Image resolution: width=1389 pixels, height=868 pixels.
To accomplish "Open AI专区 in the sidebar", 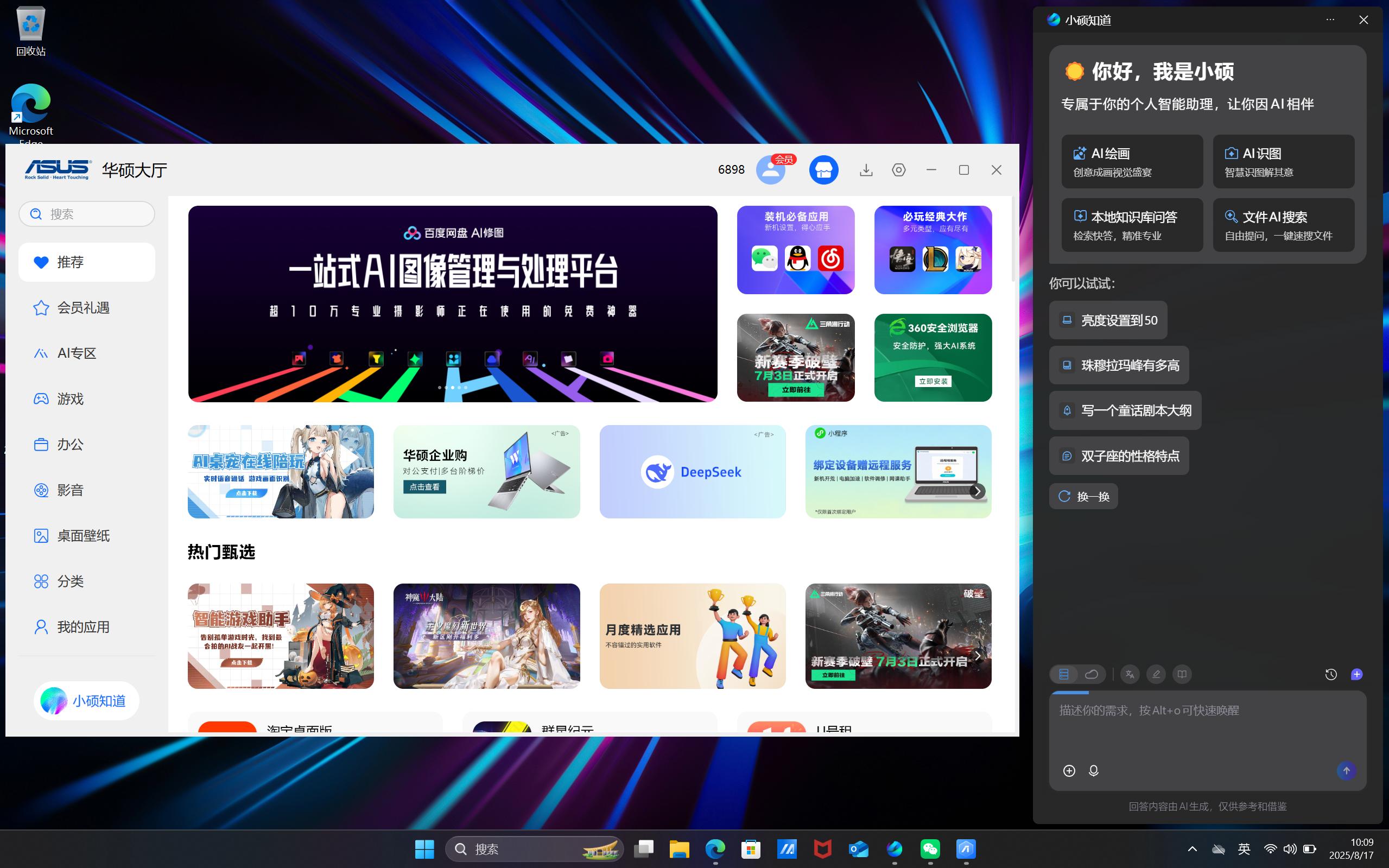I will [87, 353].
